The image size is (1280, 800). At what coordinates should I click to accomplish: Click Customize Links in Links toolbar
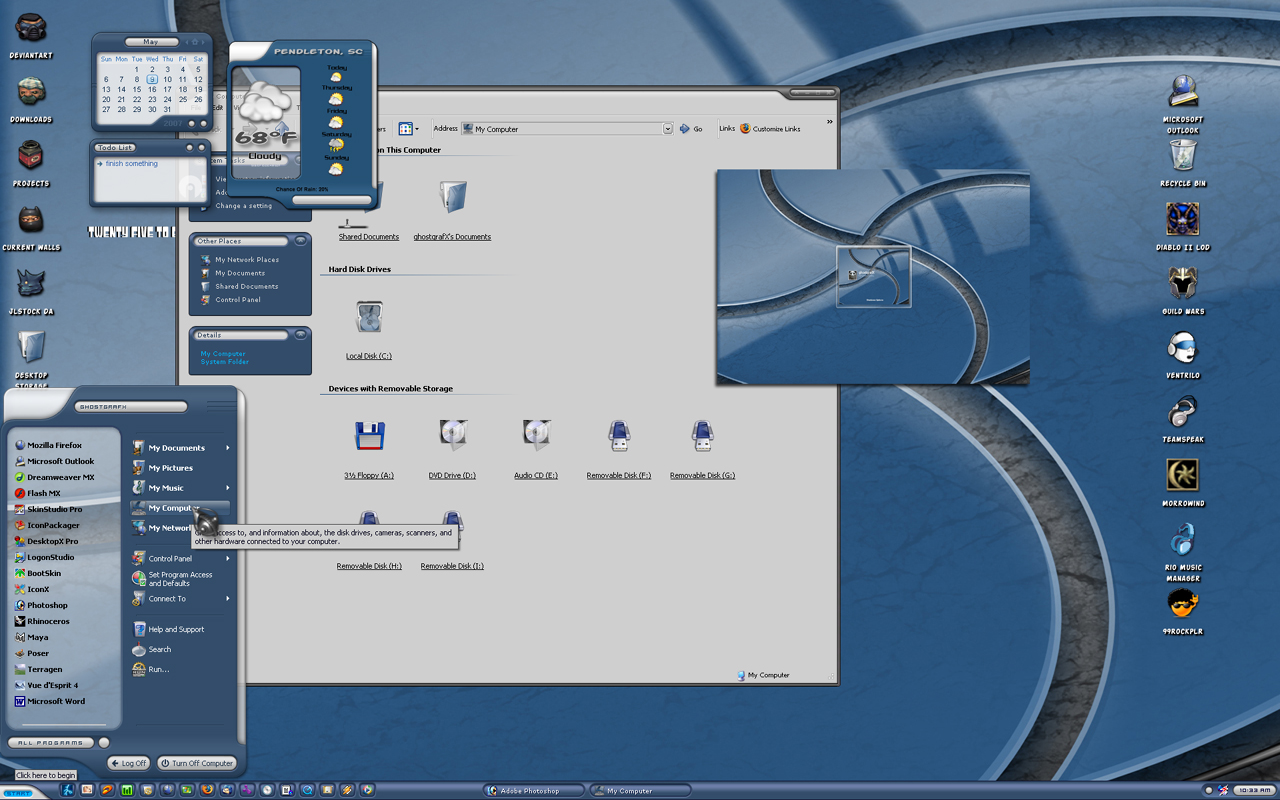pos(770,129)
